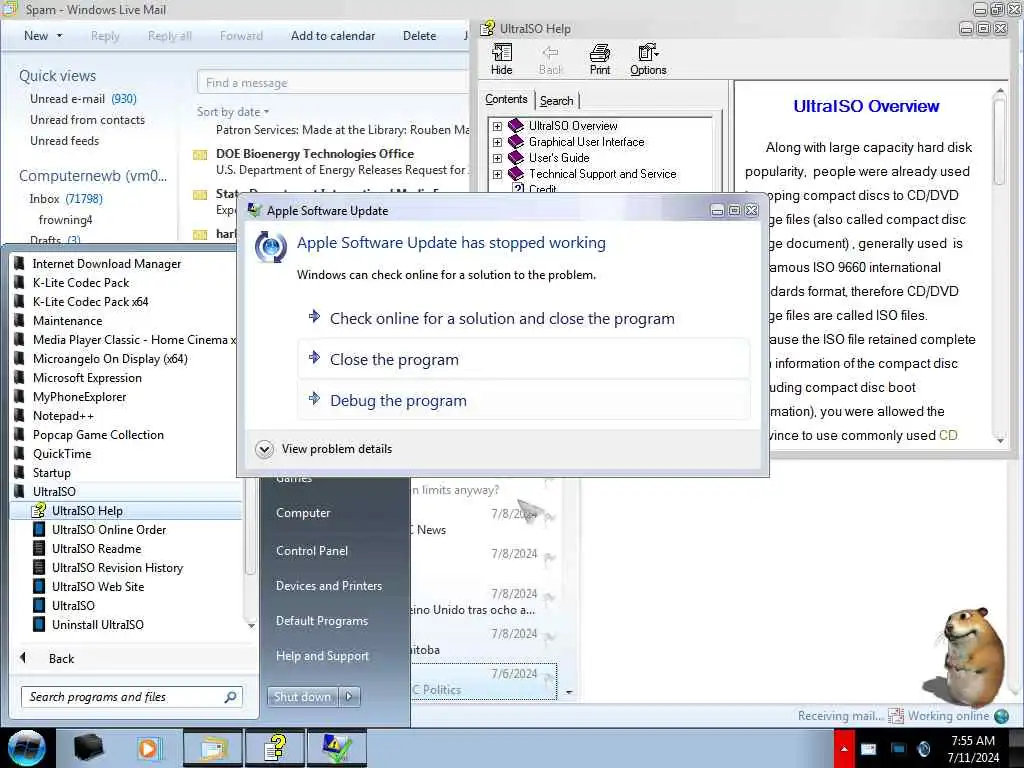Select UltraISO Overview book icon in contents tree
The image size is (1024, 768).
516,125
